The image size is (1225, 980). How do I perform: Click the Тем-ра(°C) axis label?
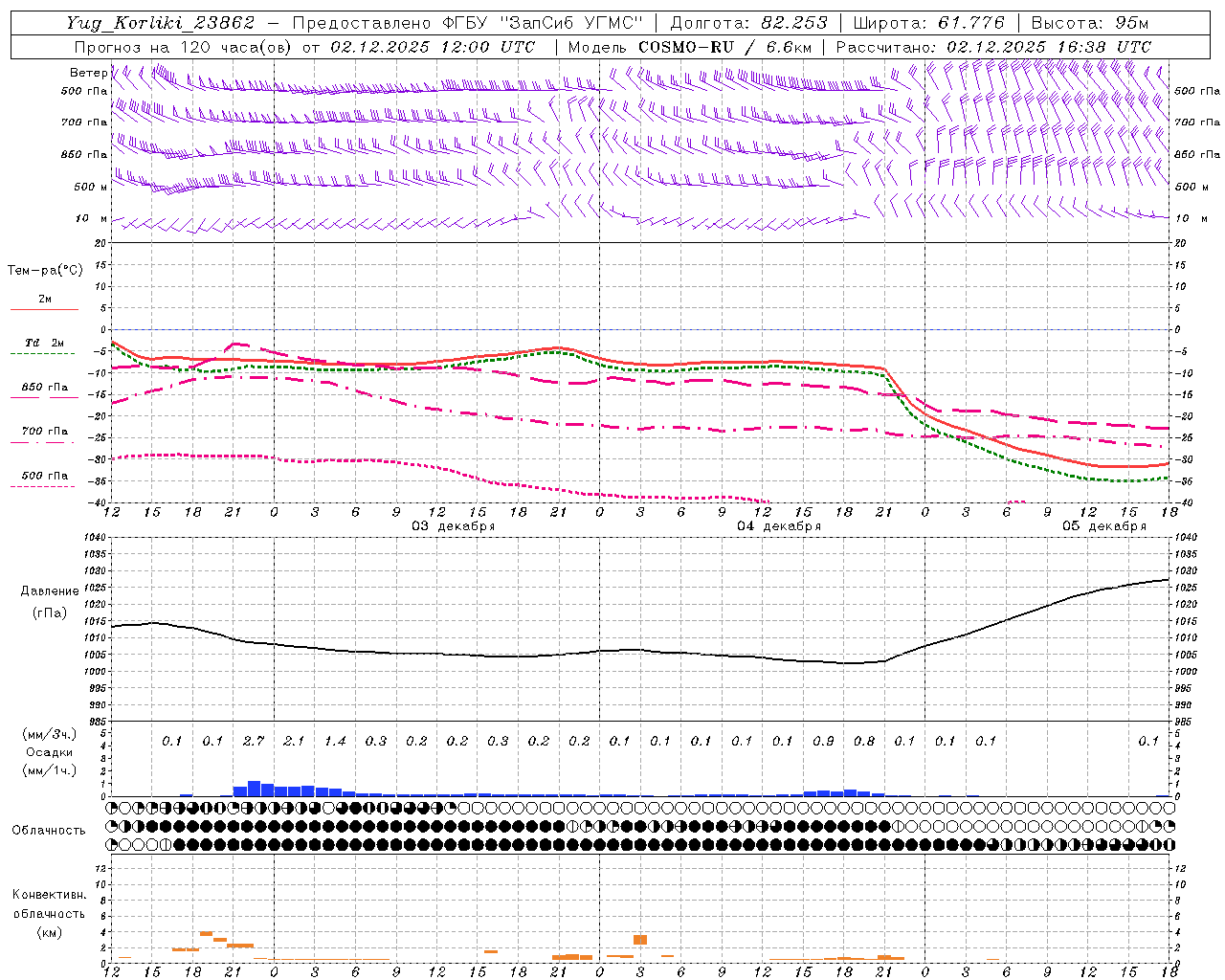[45, 271]
